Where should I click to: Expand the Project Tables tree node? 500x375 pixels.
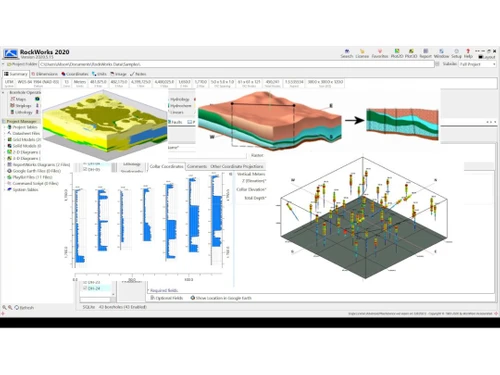click(x=4, y=127)
